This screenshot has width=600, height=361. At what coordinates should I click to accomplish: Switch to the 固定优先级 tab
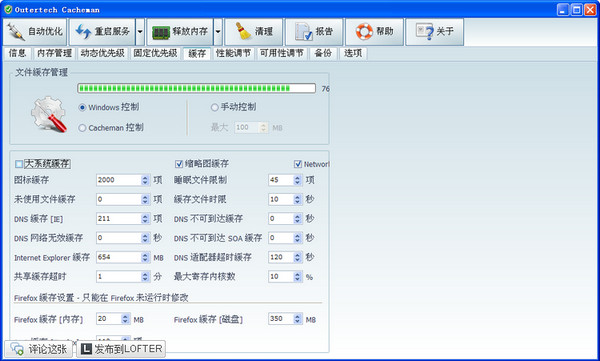click(x=155, y=53)
